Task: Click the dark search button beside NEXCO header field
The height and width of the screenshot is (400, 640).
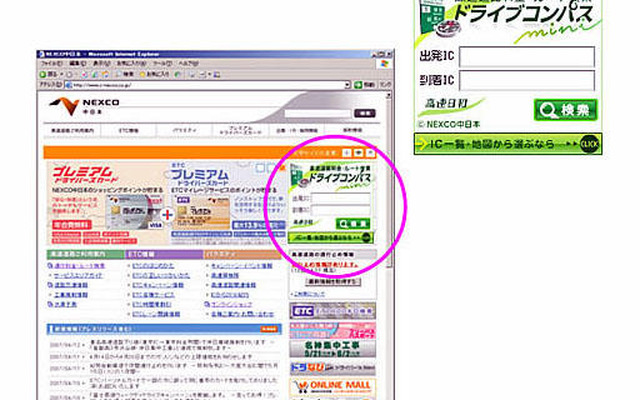Action: tap(365, 113)
